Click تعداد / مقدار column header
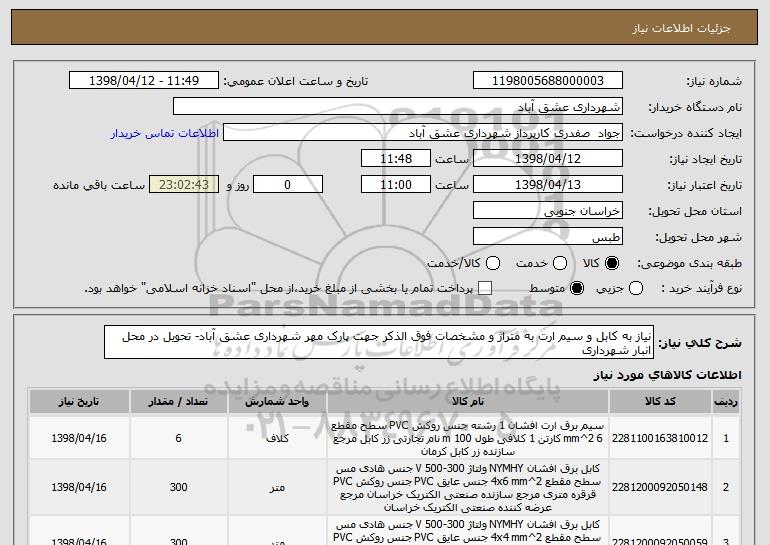This screenshot has width=770, height=545. pos(178,402)
